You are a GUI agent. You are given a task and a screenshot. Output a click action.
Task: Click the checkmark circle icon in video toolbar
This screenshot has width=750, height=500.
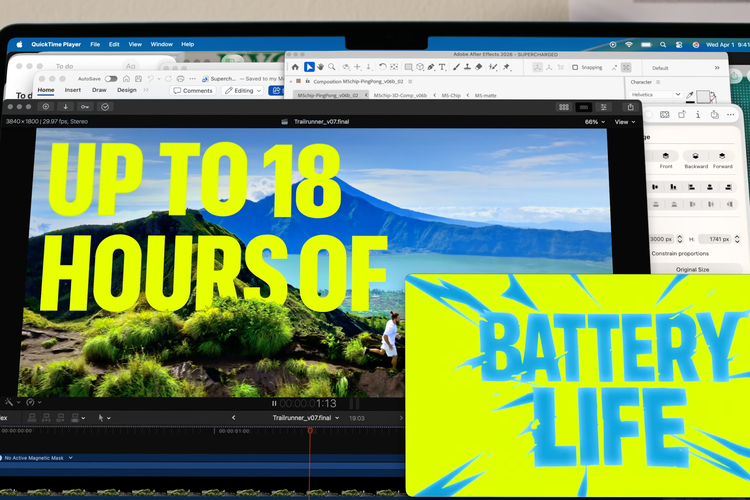point(105,107)
